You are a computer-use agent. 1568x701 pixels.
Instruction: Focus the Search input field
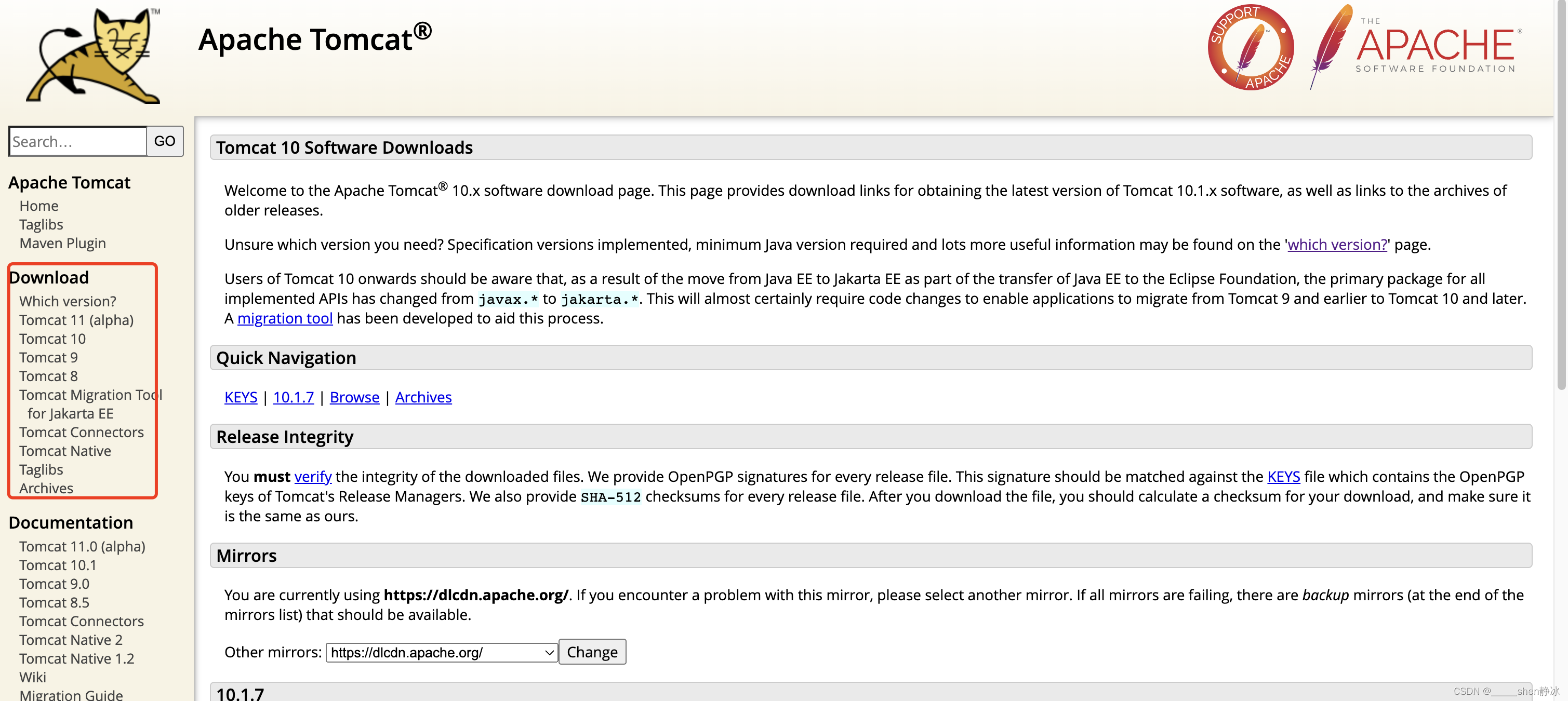click(77, 141)
